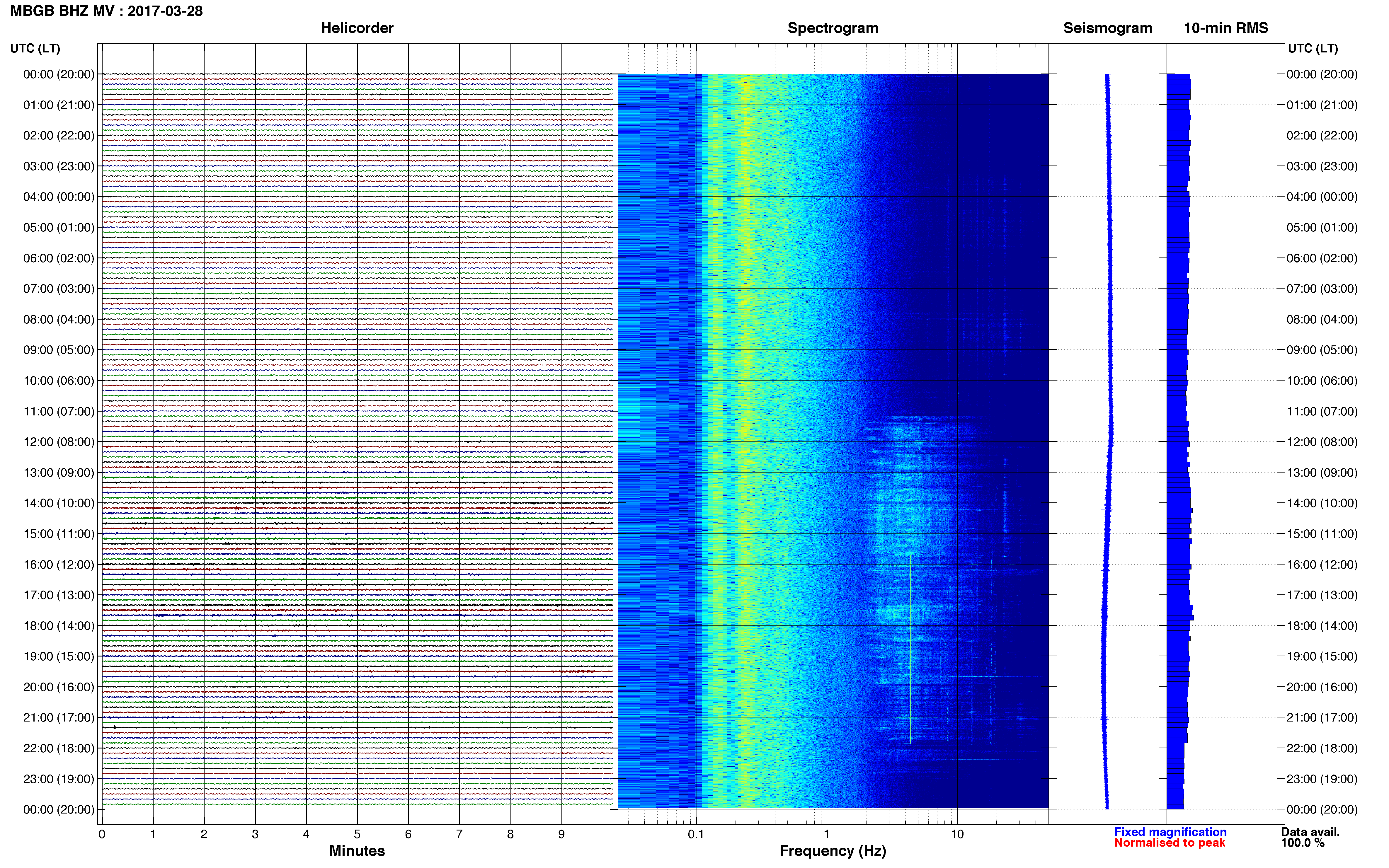This screenshot has width=1389, height=868.
Task: Pick '06:00 (02:00)' on the left time axis
Action: click(59, 258)
